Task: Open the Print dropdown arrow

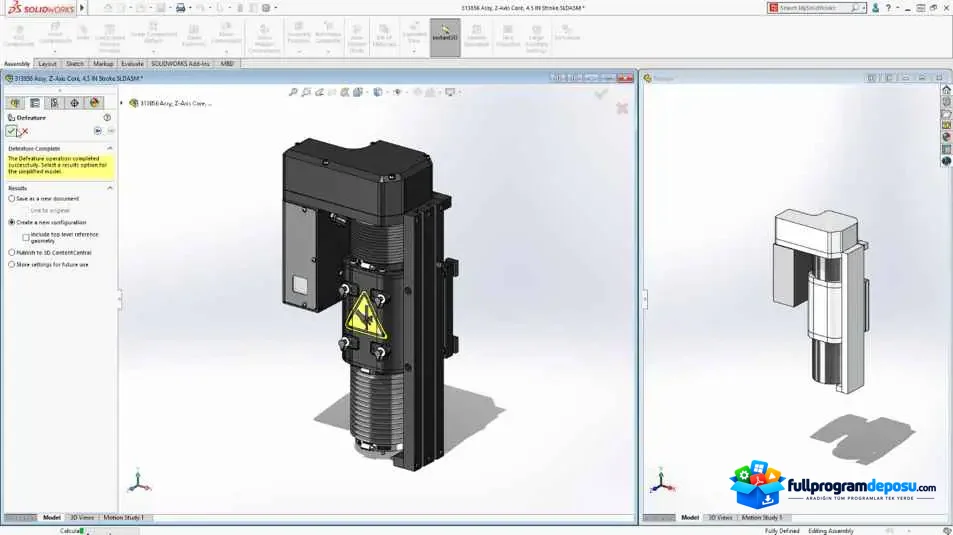Action: pos(191,8)
